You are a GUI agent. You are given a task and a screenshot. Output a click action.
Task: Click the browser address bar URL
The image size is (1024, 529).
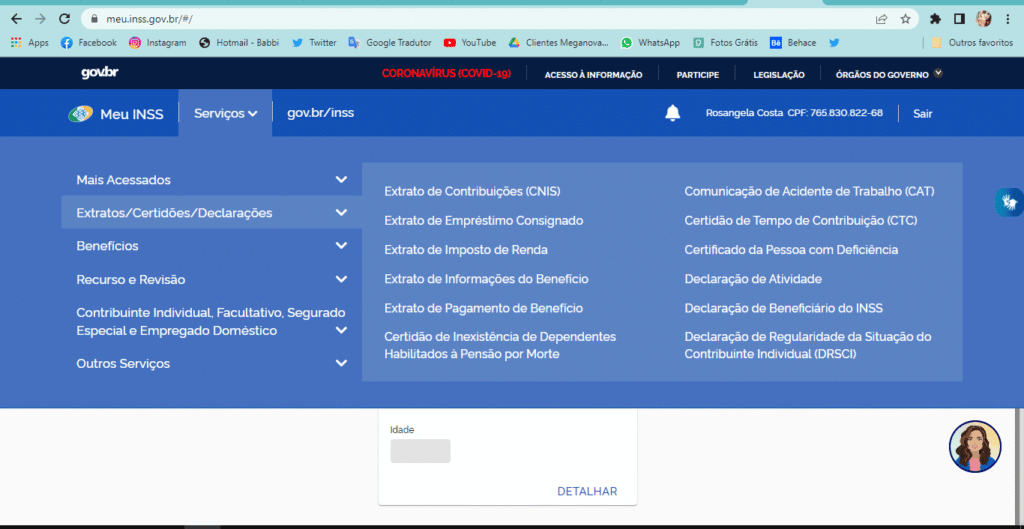(149, 19)
